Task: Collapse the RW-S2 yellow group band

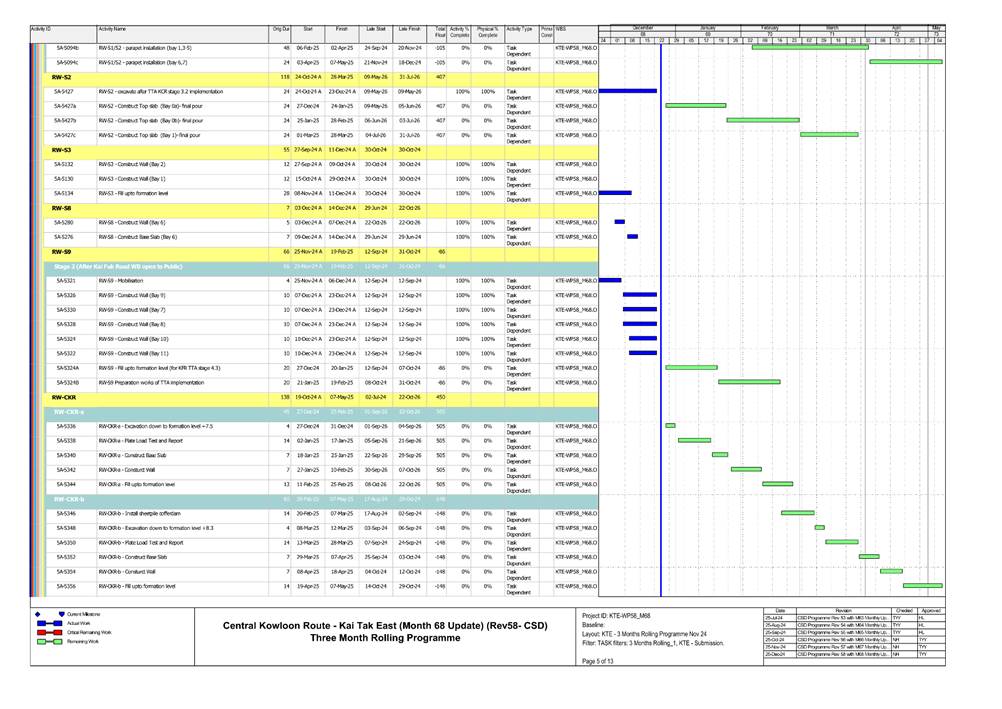Action: (x=61, y=76)
